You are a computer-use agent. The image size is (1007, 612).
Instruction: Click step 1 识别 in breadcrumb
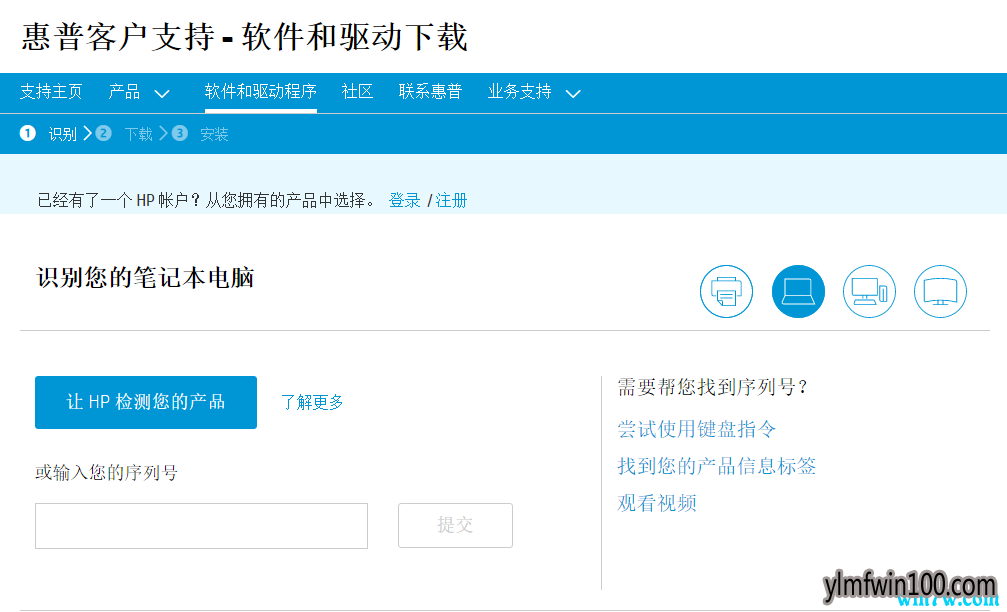point(48,134)
